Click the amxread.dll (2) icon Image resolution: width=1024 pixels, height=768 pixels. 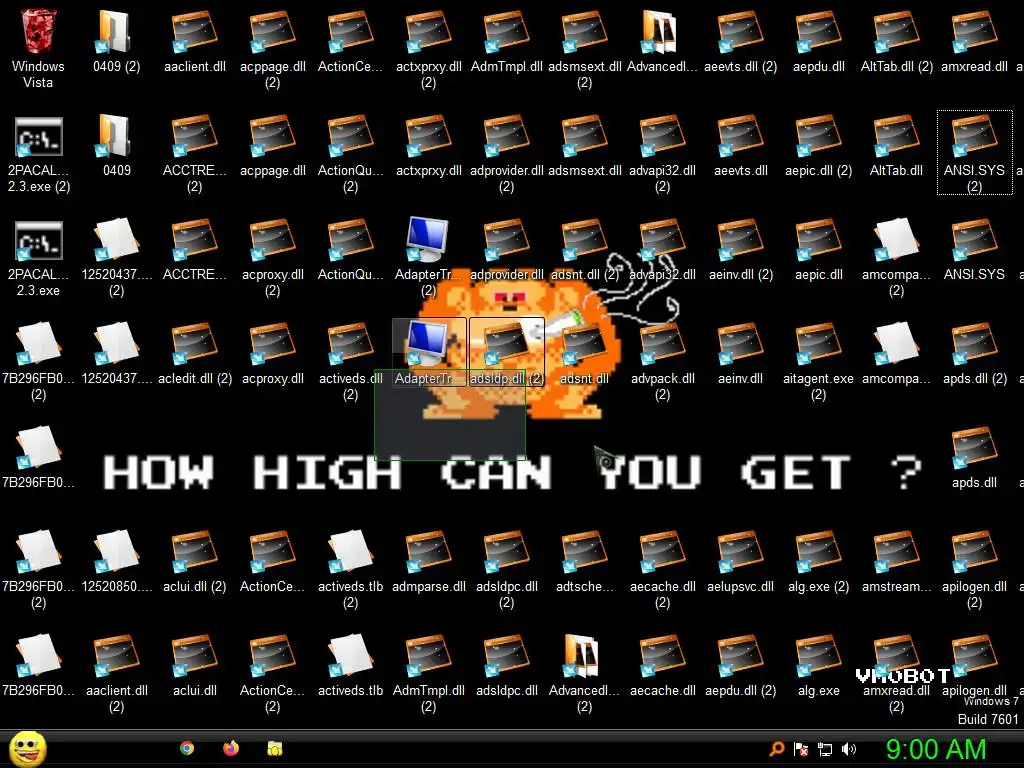point(896,656)
